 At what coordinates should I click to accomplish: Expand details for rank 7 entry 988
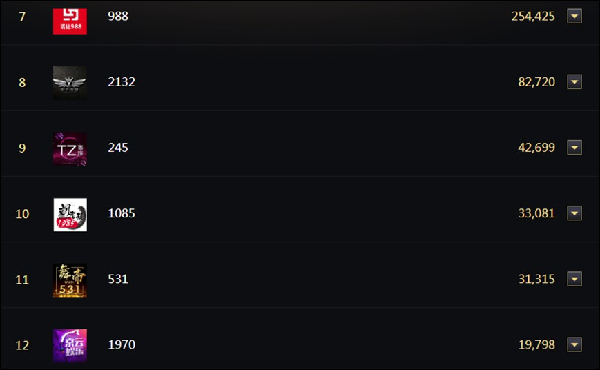(574, 16)
